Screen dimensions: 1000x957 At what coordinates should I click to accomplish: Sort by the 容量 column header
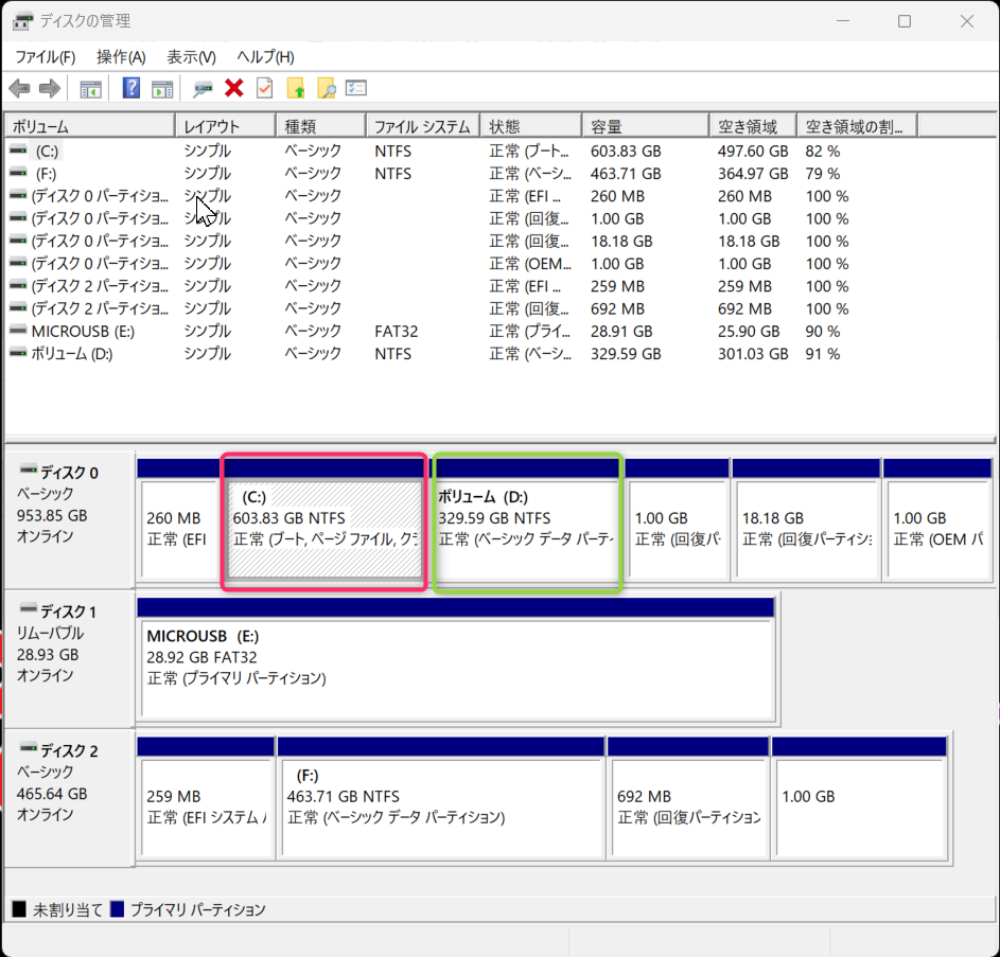click(x=645, y=126)
